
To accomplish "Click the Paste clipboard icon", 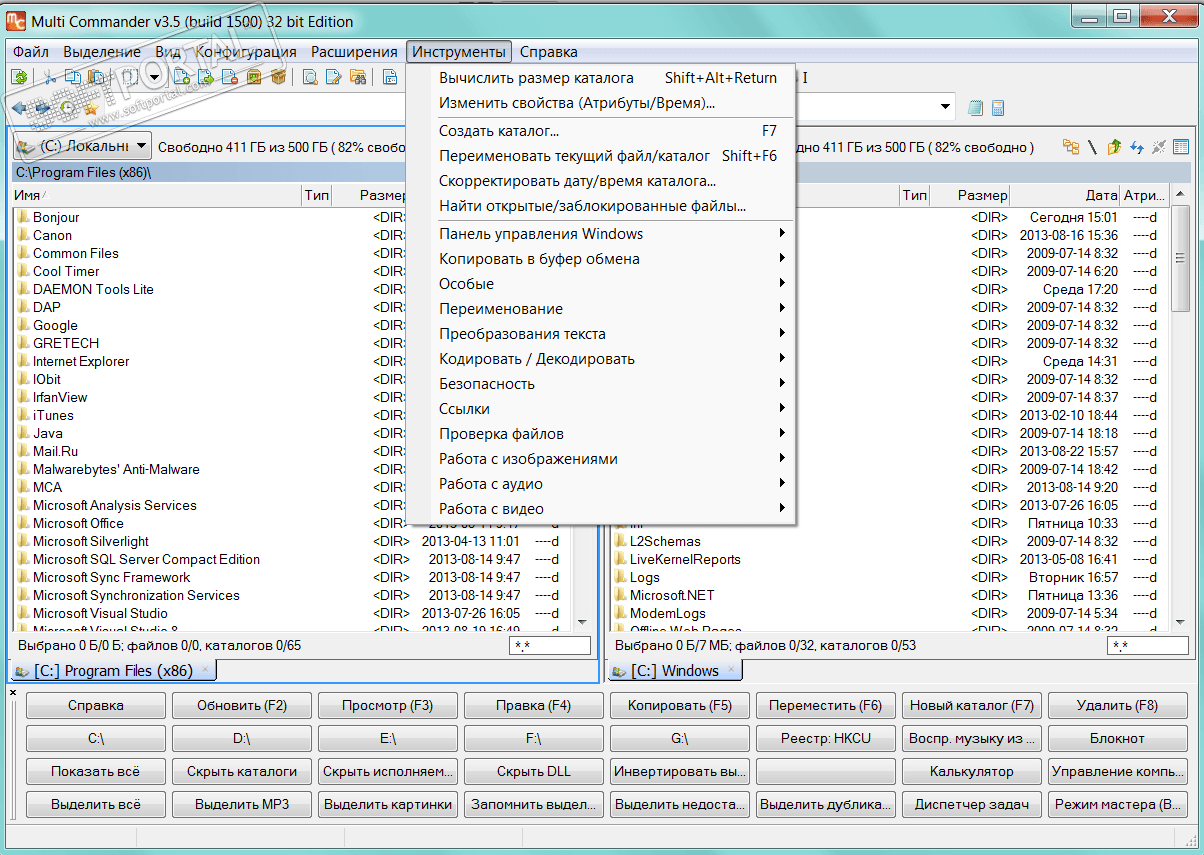I will click(x=96, y=78).
